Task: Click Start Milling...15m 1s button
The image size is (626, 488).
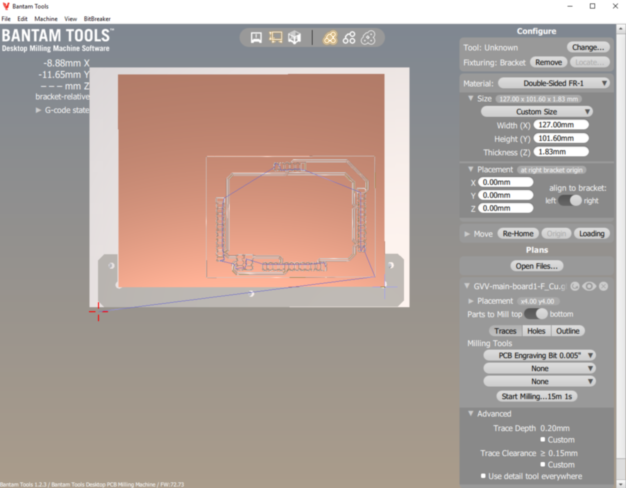Action: pyautogui.click(x=537, y=396)
